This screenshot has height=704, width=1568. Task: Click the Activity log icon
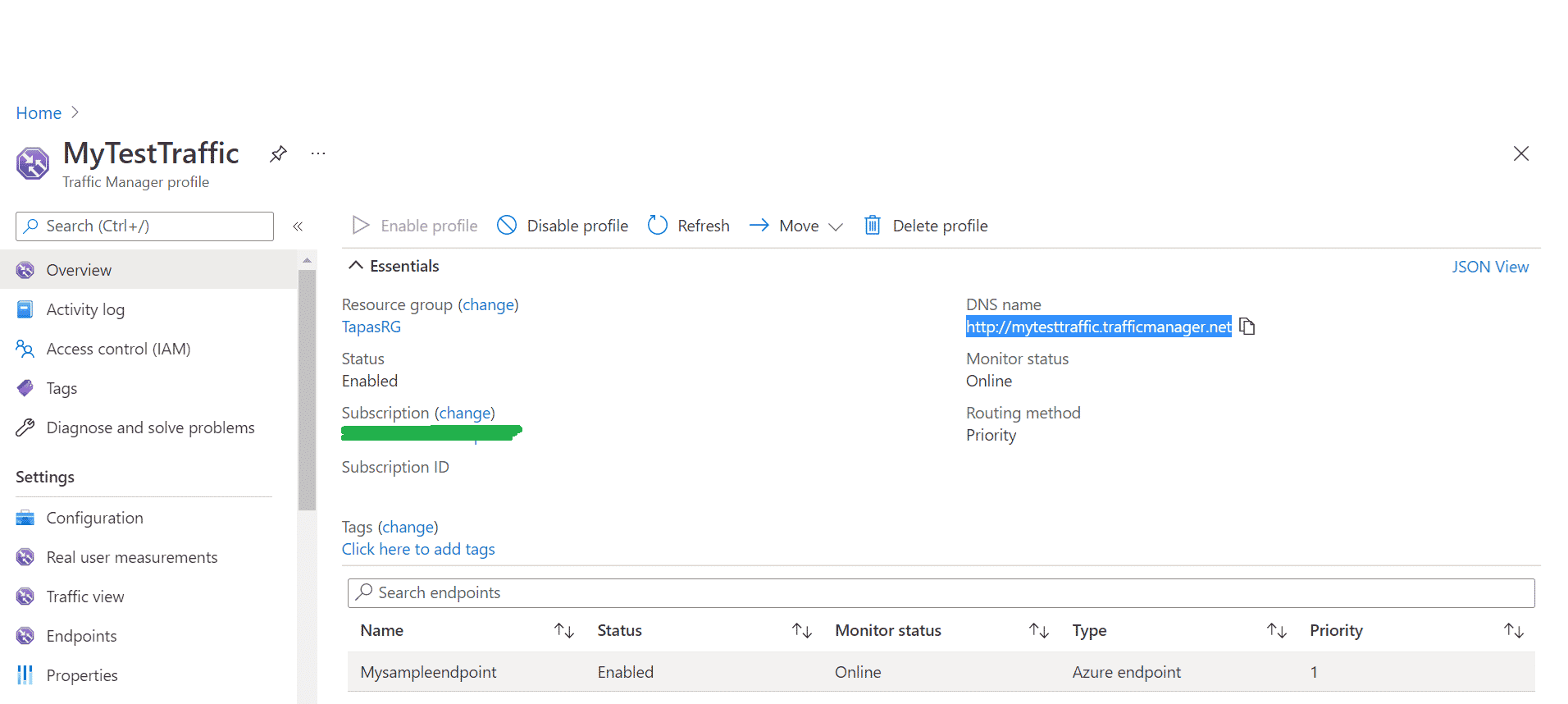[x=25, y=309]
